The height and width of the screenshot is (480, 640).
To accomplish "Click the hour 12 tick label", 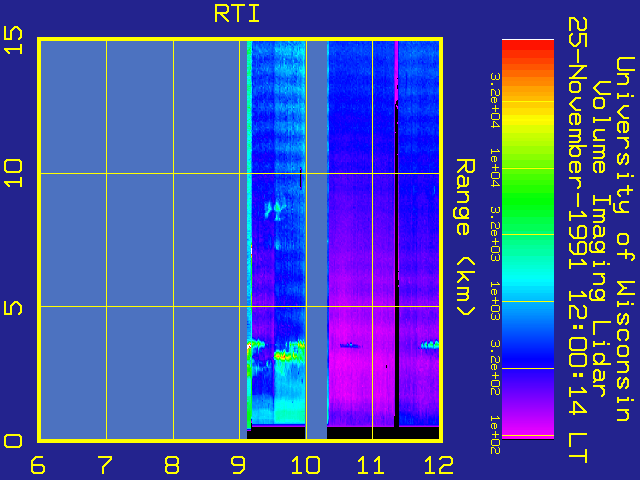I will point(438,465).
